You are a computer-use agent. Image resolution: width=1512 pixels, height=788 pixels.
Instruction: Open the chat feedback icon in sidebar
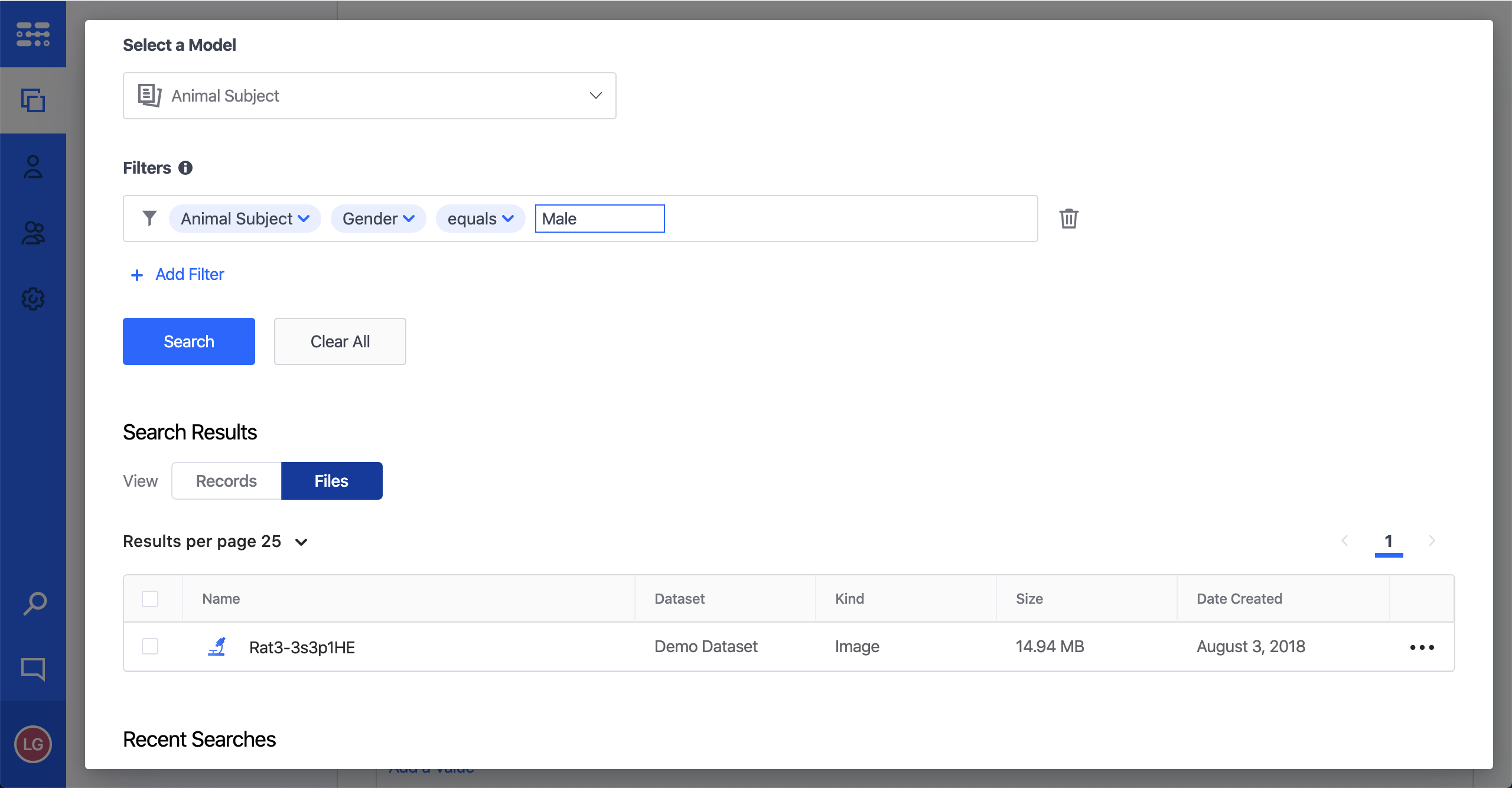pyautogui.click(x=33, y=669)
